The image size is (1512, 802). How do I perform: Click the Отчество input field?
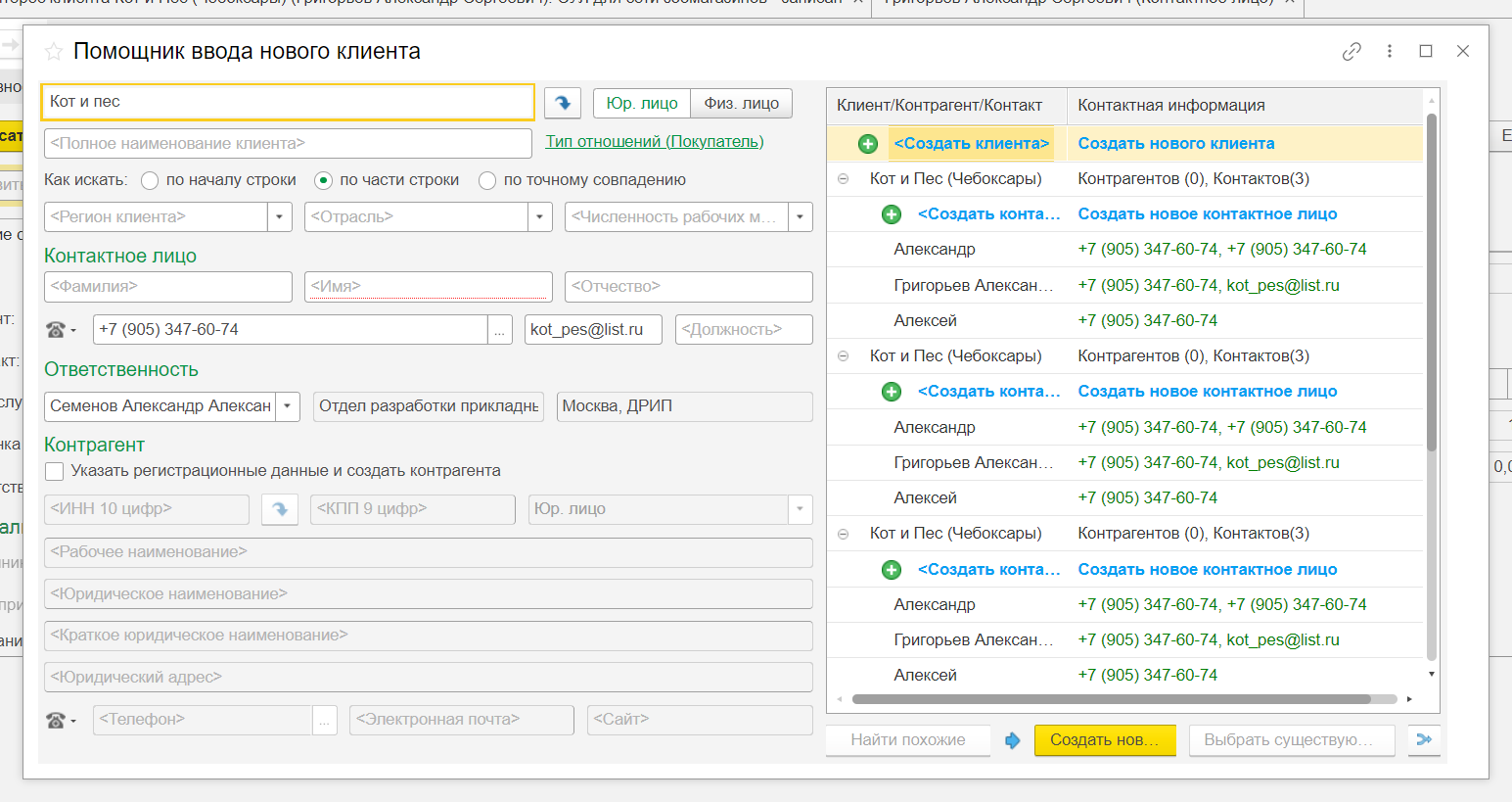point(689,287)
